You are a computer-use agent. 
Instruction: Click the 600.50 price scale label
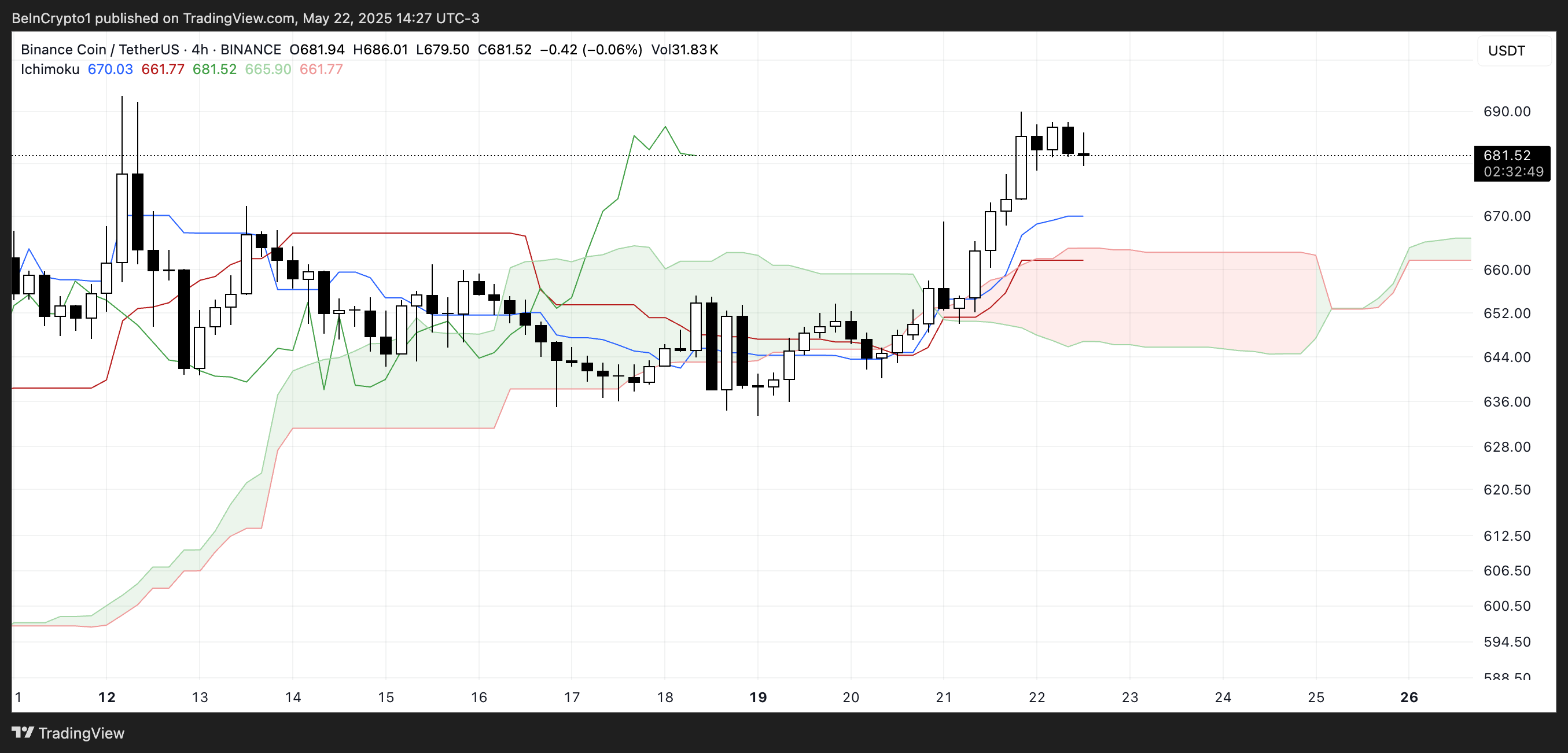point(1507,606)
